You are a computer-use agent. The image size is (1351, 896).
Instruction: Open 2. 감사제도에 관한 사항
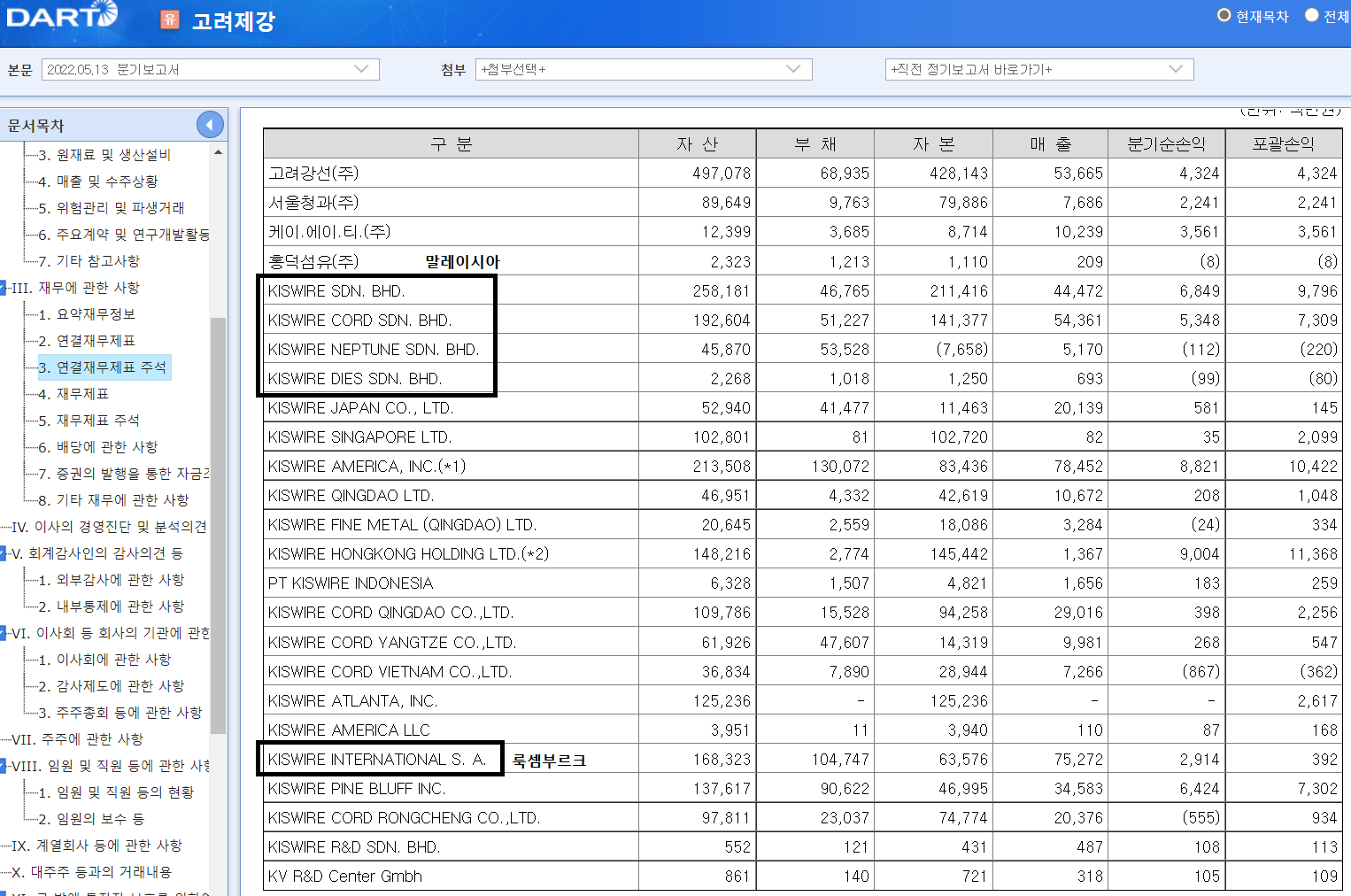(112, 686)
